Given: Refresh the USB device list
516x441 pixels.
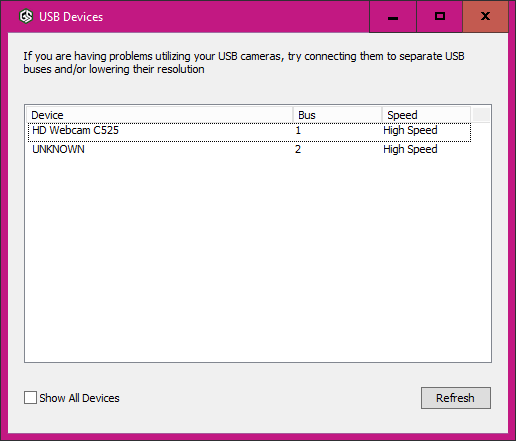Looking at the screenshot, I should click(x=456, y=398).
